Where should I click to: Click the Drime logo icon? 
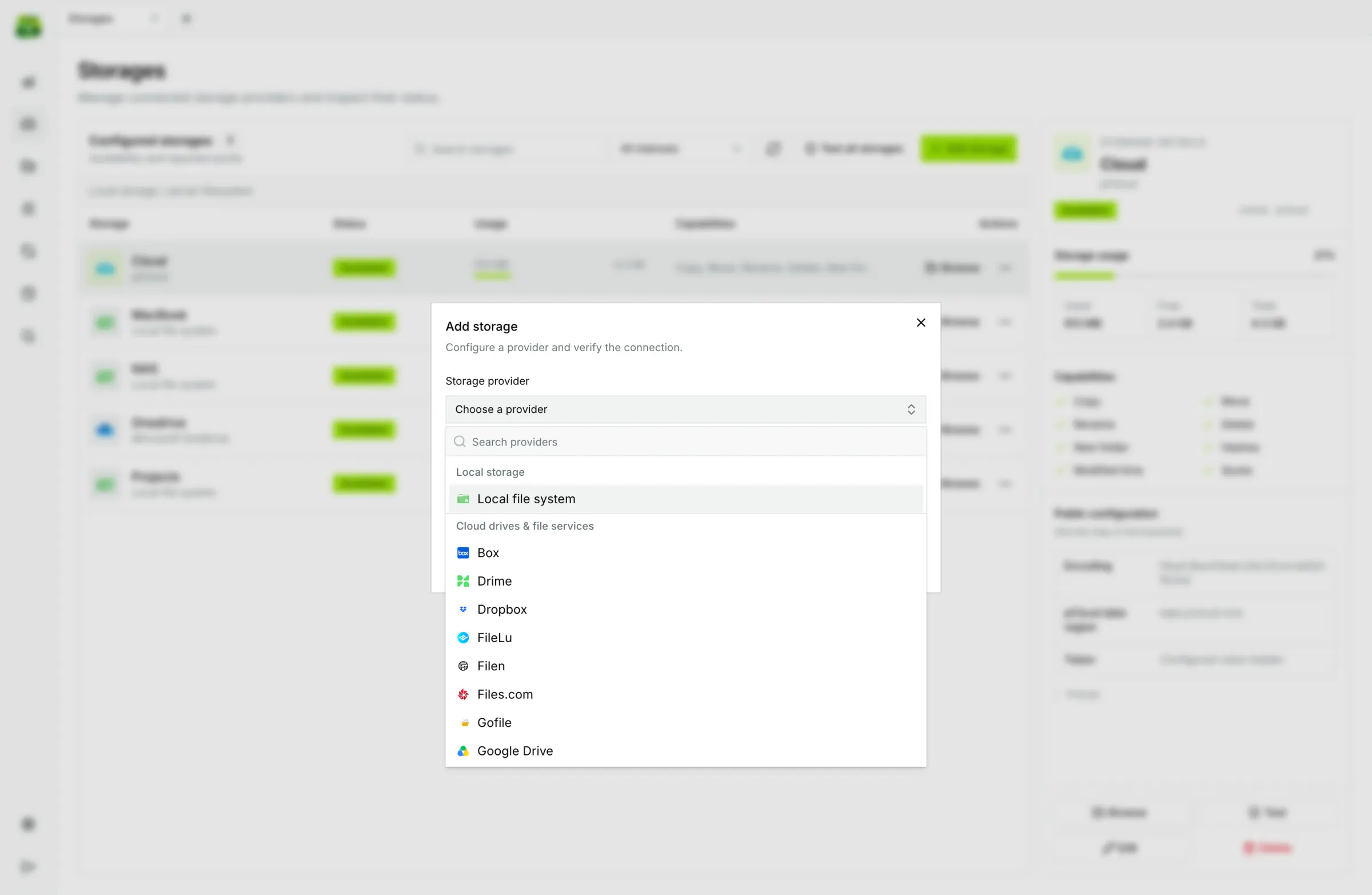[x=463, y=580]
